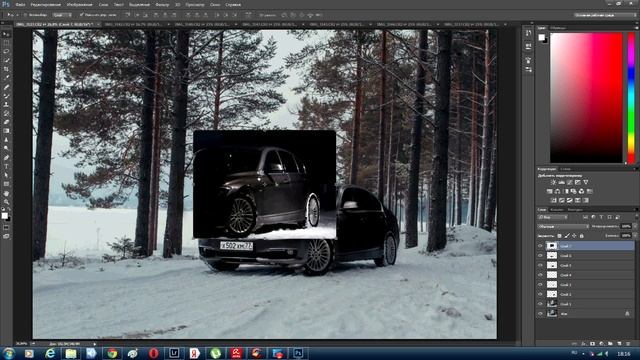Select the Move tool
The height and width of the screenshot is (360, 640).
[x=6, y=34]
